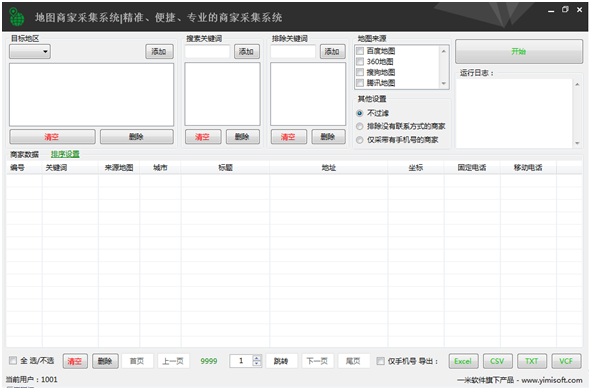Screen dimensions: 591x390
Task: Click the 跳转 jump button
Action: tap(281, 361)
